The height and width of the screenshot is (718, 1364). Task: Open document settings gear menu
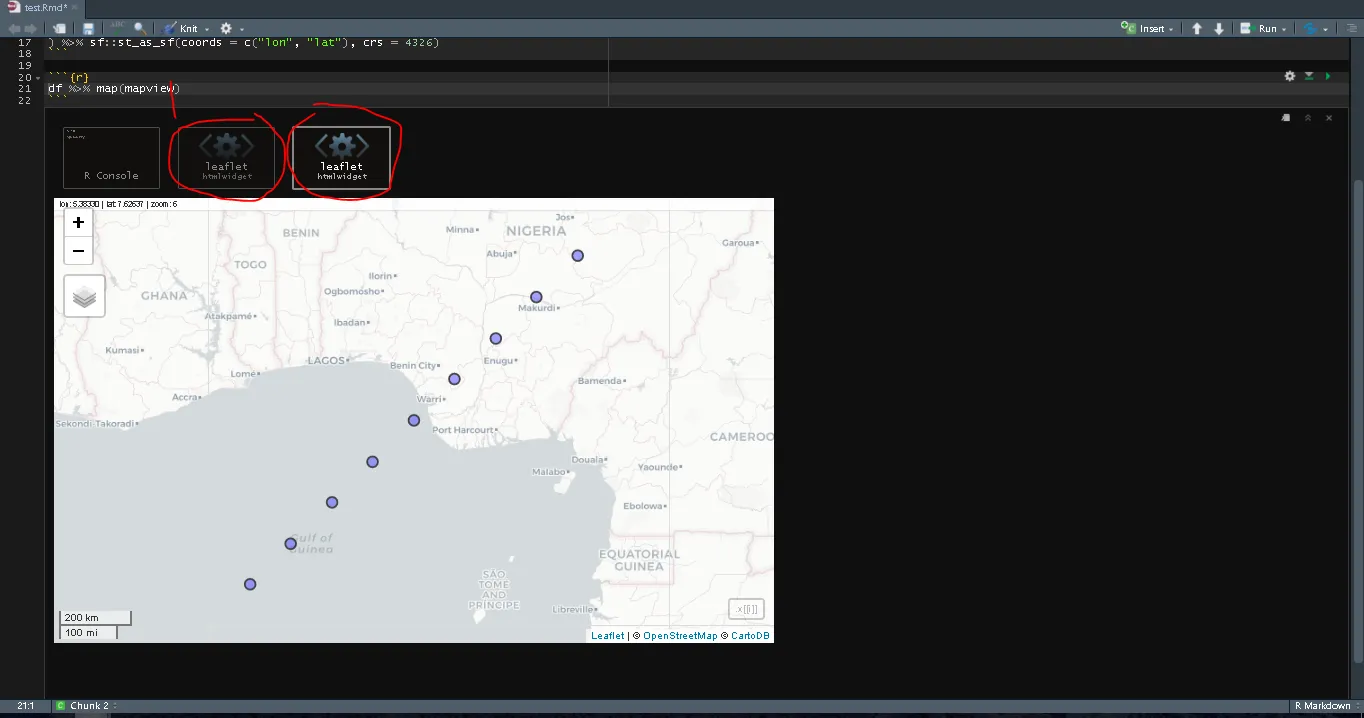click(226, 29)
